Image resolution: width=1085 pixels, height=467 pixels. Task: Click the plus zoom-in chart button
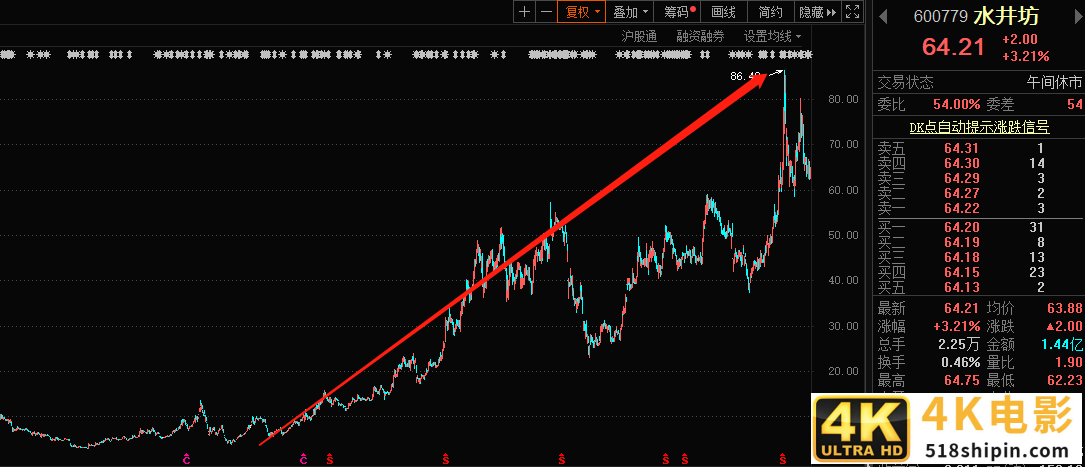coord(525,12)
